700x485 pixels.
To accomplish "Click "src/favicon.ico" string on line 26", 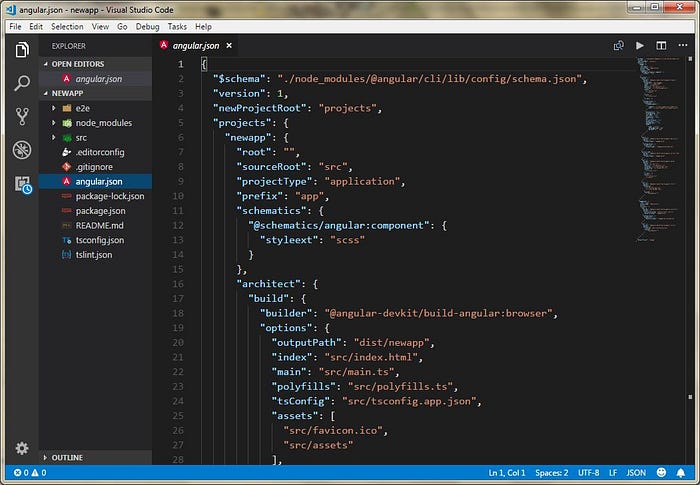I will pyautogui.click(x=333, y=431).
